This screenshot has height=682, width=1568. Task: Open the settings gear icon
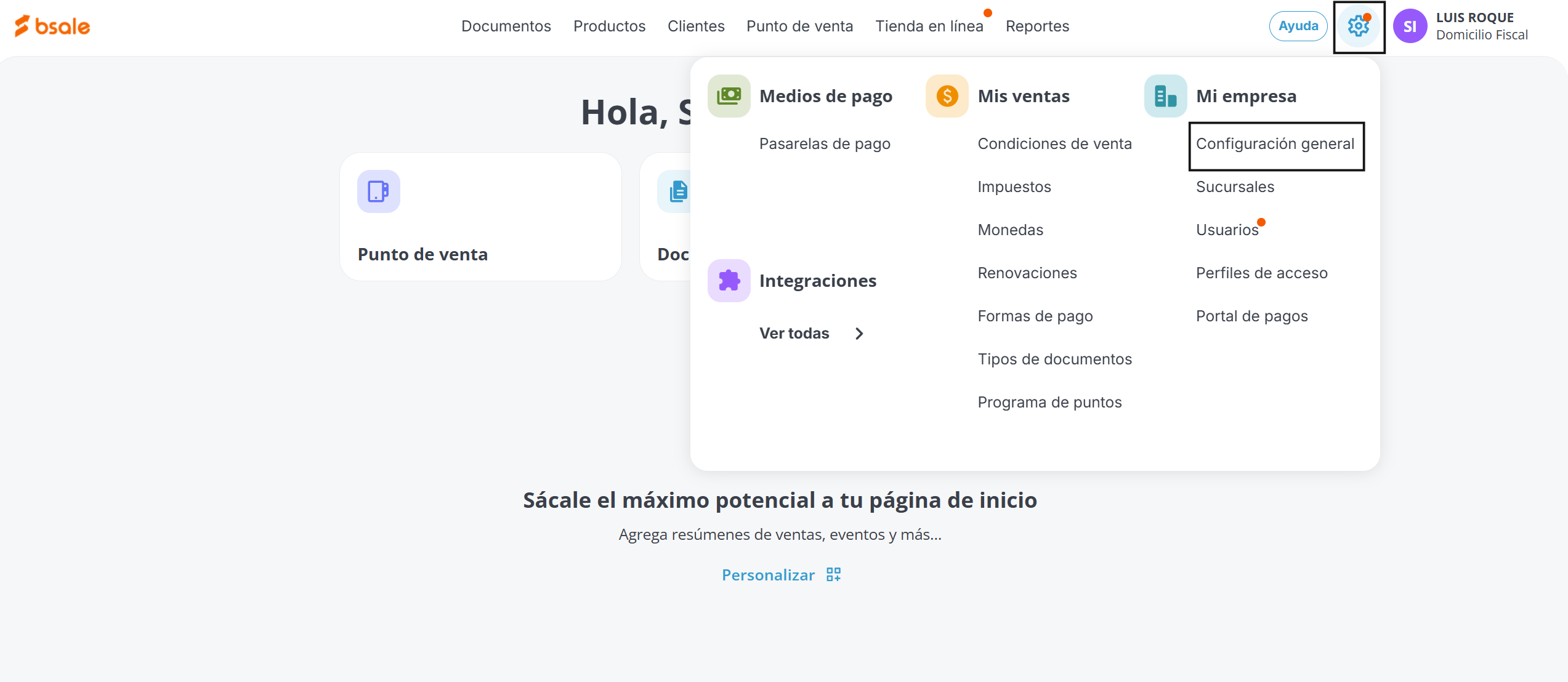pos(1358,26)
